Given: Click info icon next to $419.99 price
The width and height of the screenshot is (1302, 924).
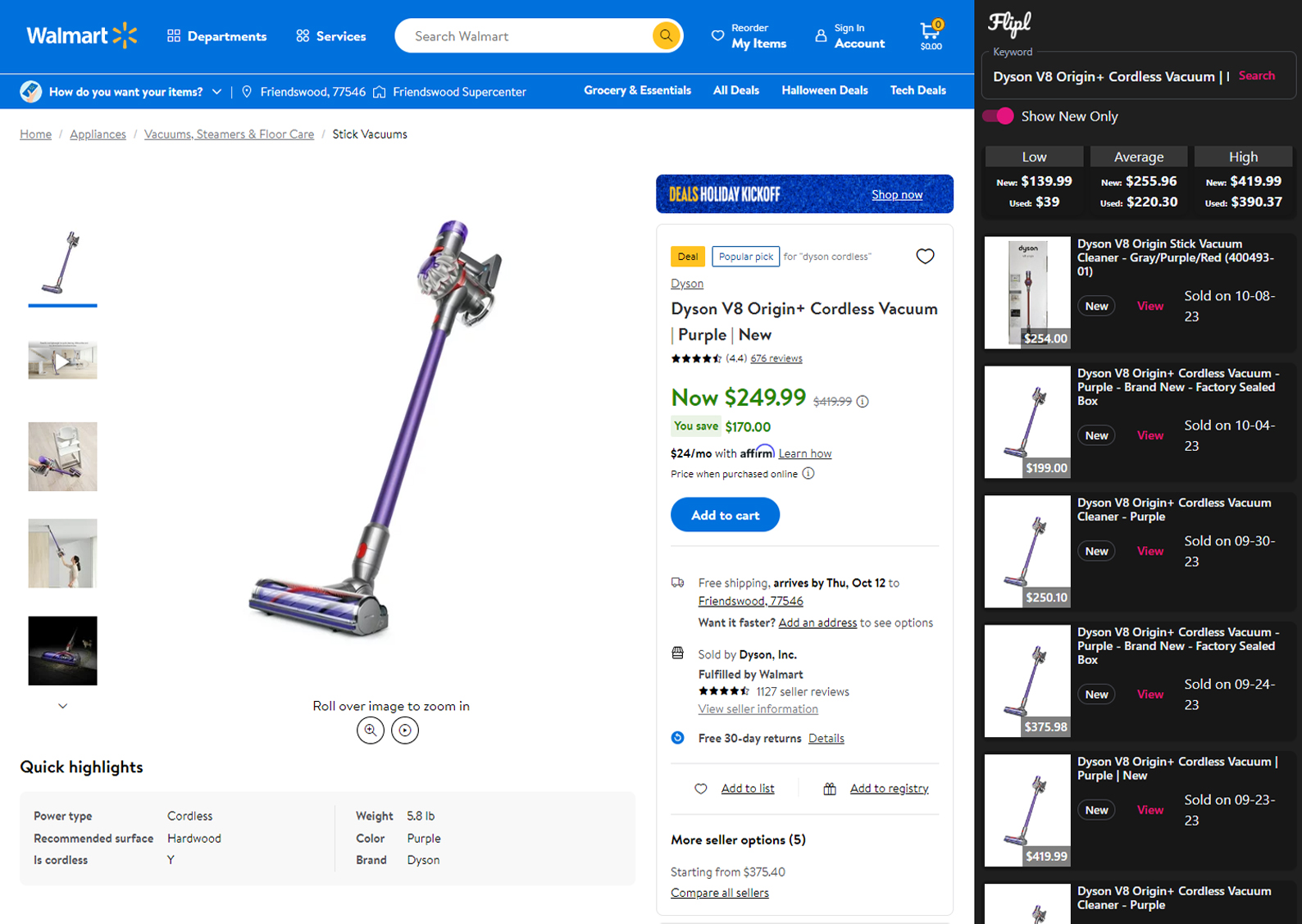Looking at the screenshot, I should pos(863,401).
